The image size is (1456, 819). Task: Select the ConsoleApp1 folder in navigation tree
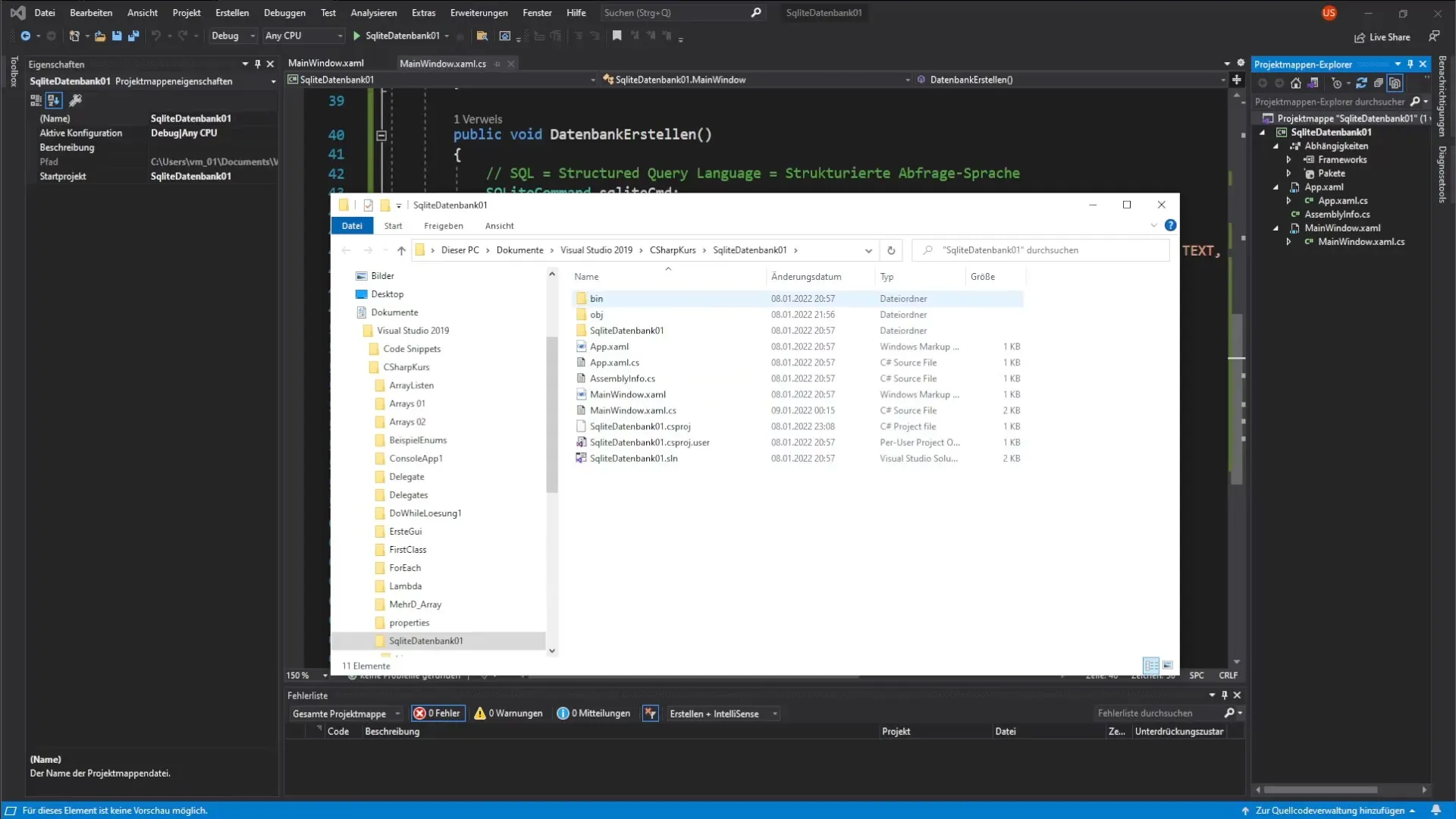pos(416,459)
